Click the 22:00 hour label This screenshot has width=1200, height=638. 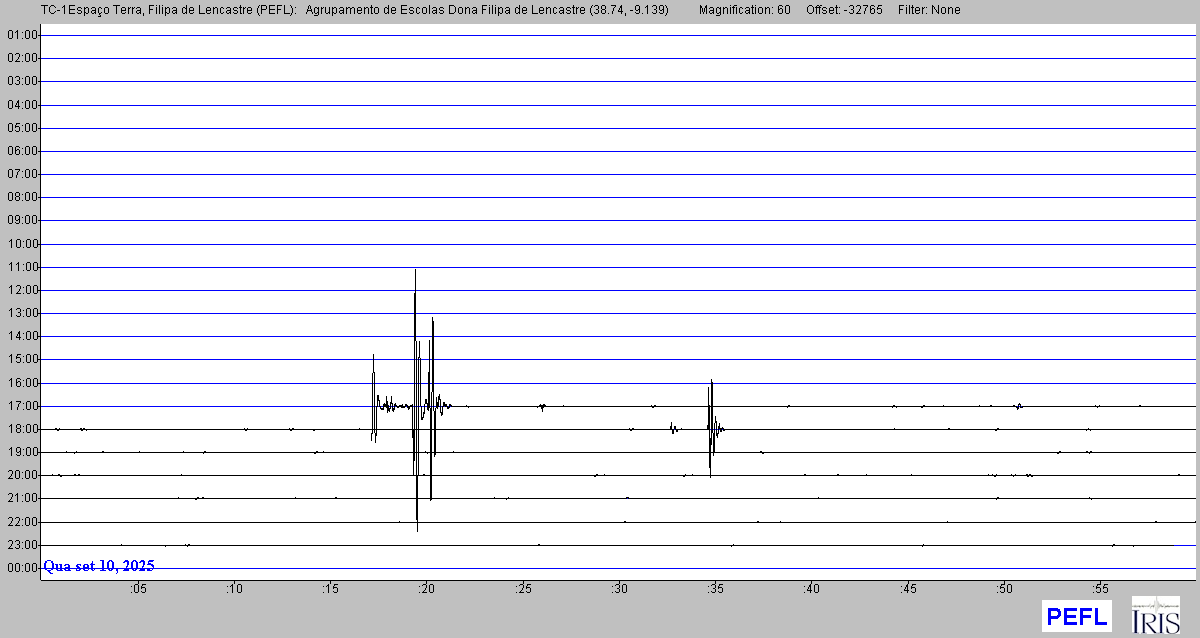point(22,522)
